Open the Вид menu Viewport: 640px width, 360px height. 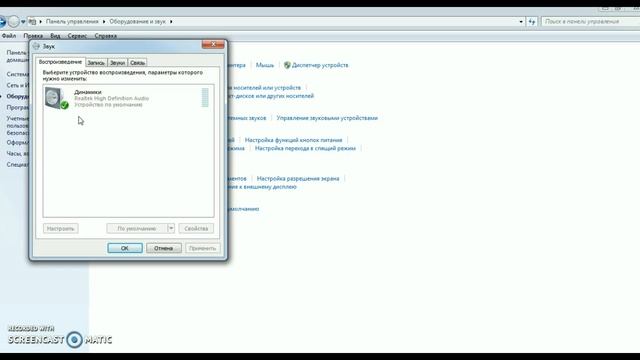point(55,36)
